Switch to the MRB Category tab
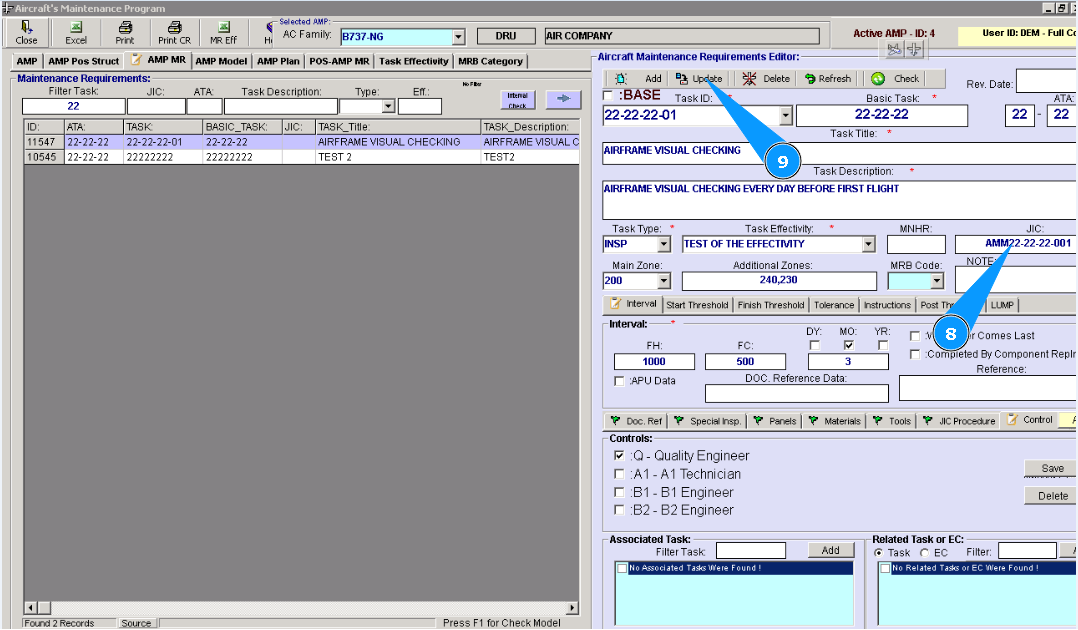The width and height of the screenshot is (1078, 630). click(x=490, y=61)
